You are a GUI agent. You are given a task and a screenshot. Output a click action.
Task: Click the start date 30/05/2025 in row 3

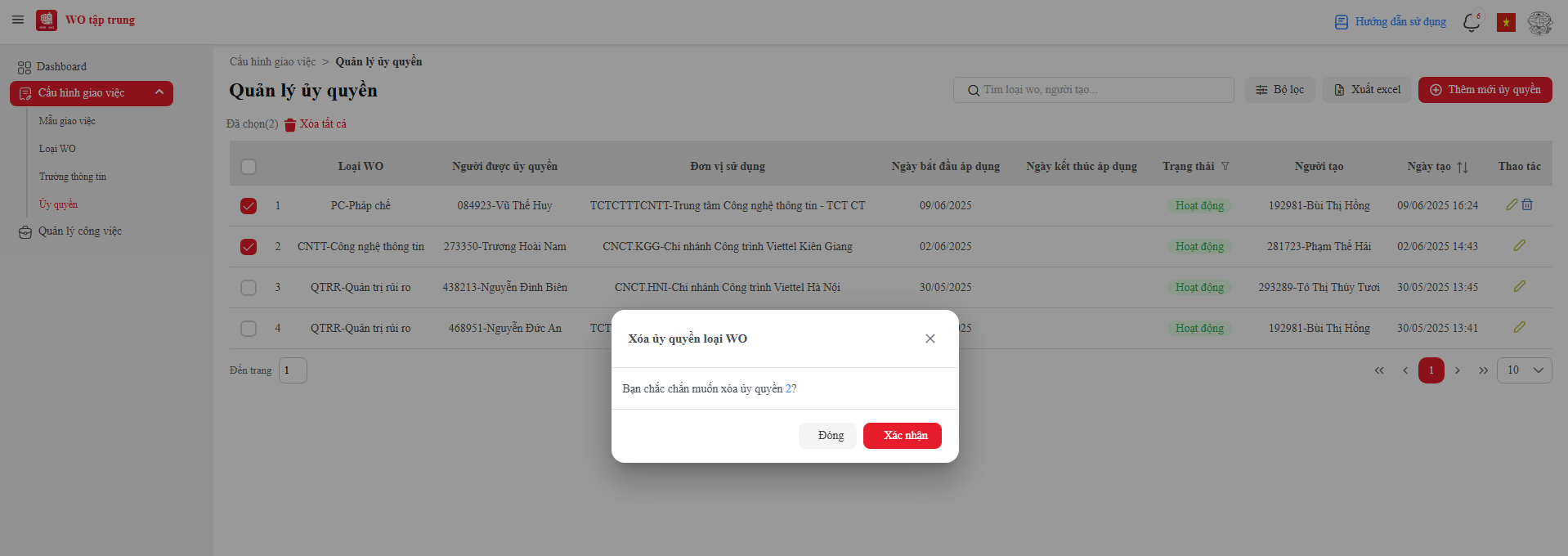point(946,288)
